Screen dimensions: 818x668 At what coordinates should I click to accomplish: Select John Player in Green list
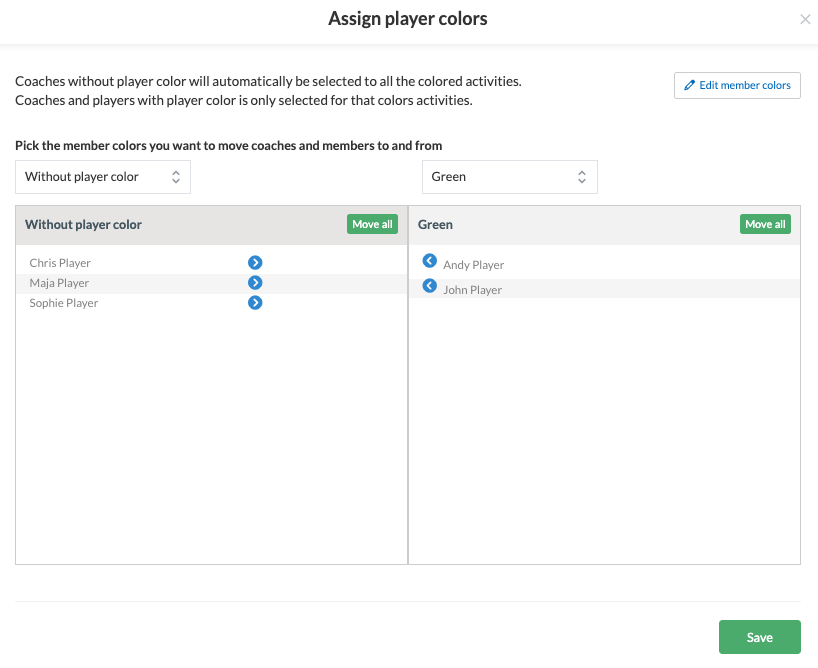pyautogui.click(x=473, y=290)
